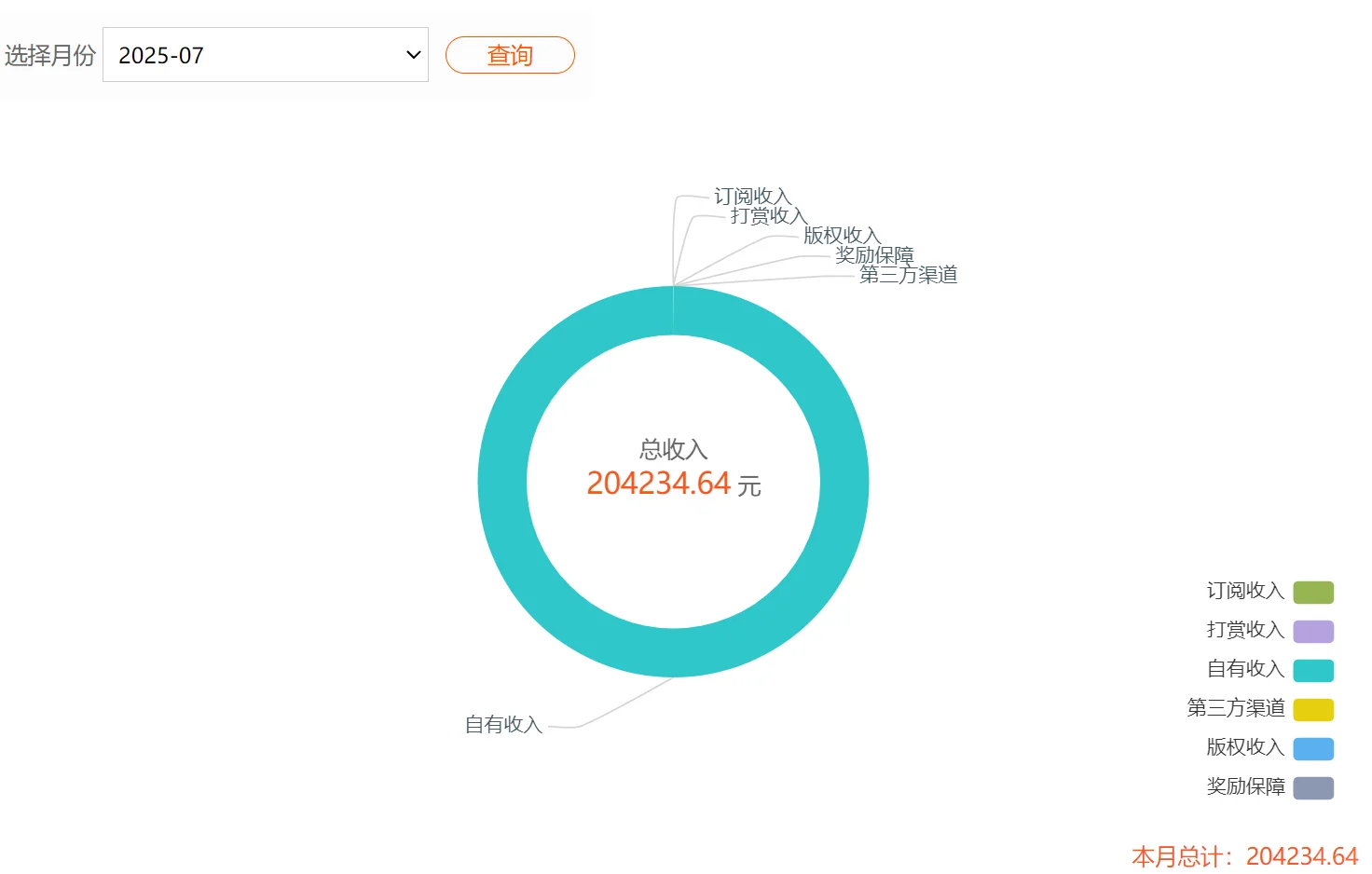This screenshot has height=874, width=1372.
Task: Click the 版权收入 label above the chart
Action: point(842,236)
